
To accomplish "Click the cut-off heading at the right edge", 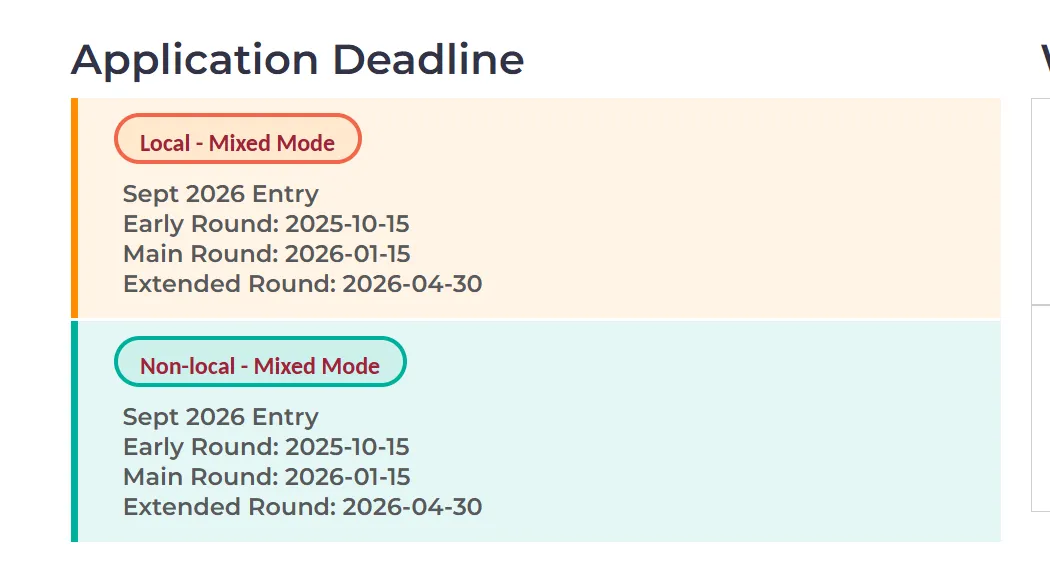I will (x=1044, y=60).
